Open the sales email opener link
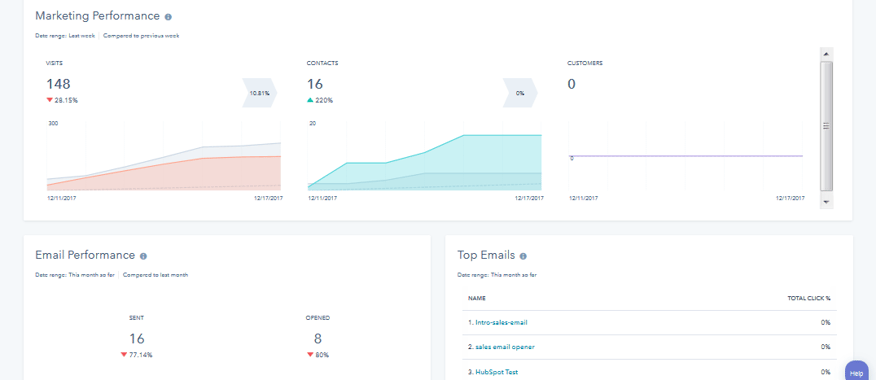Image resolution: width=876 pixels, height=380 pixels. click(504, 347)
